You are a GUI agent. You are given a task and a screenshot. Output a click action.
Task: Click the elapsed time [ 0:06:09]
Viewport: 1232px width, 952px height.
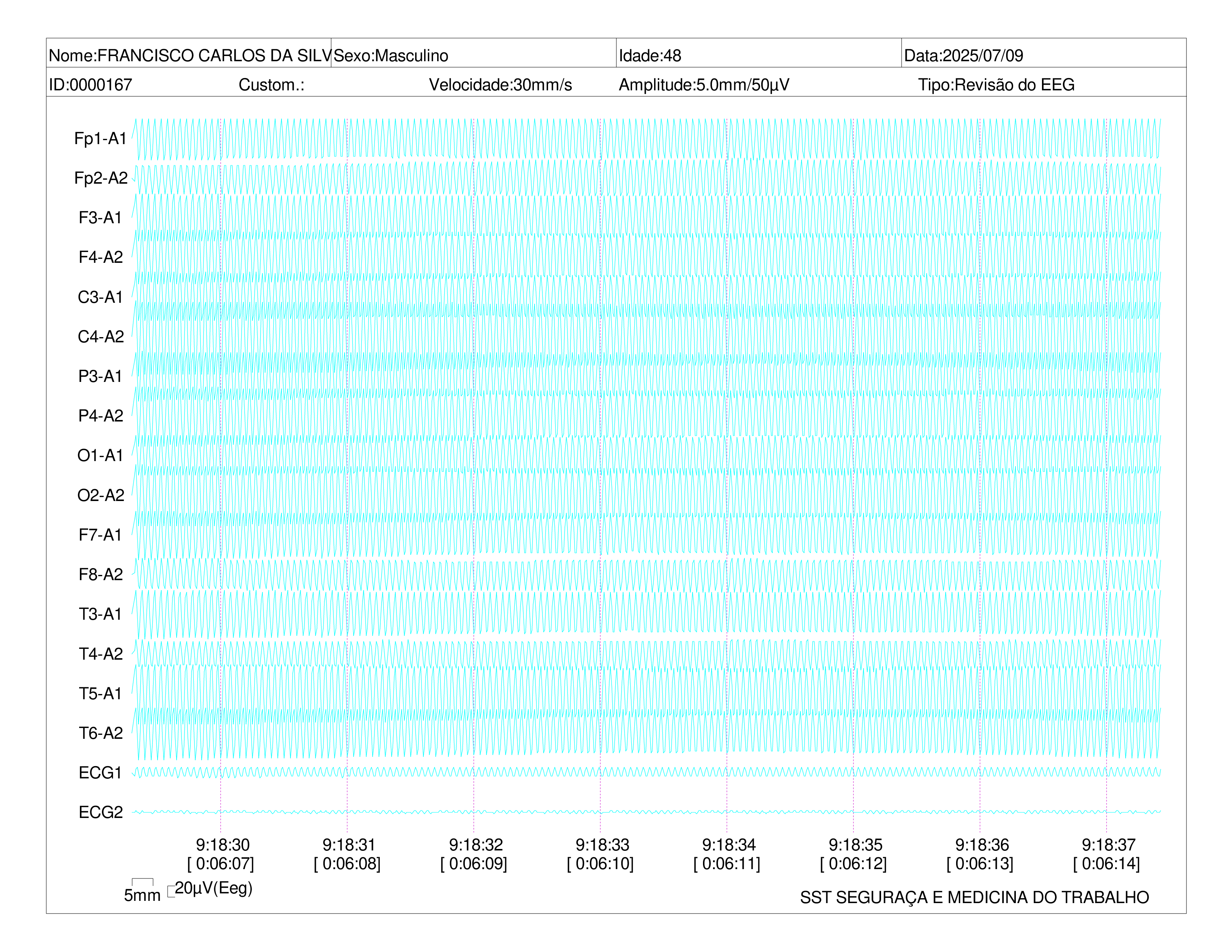(474, 864)
